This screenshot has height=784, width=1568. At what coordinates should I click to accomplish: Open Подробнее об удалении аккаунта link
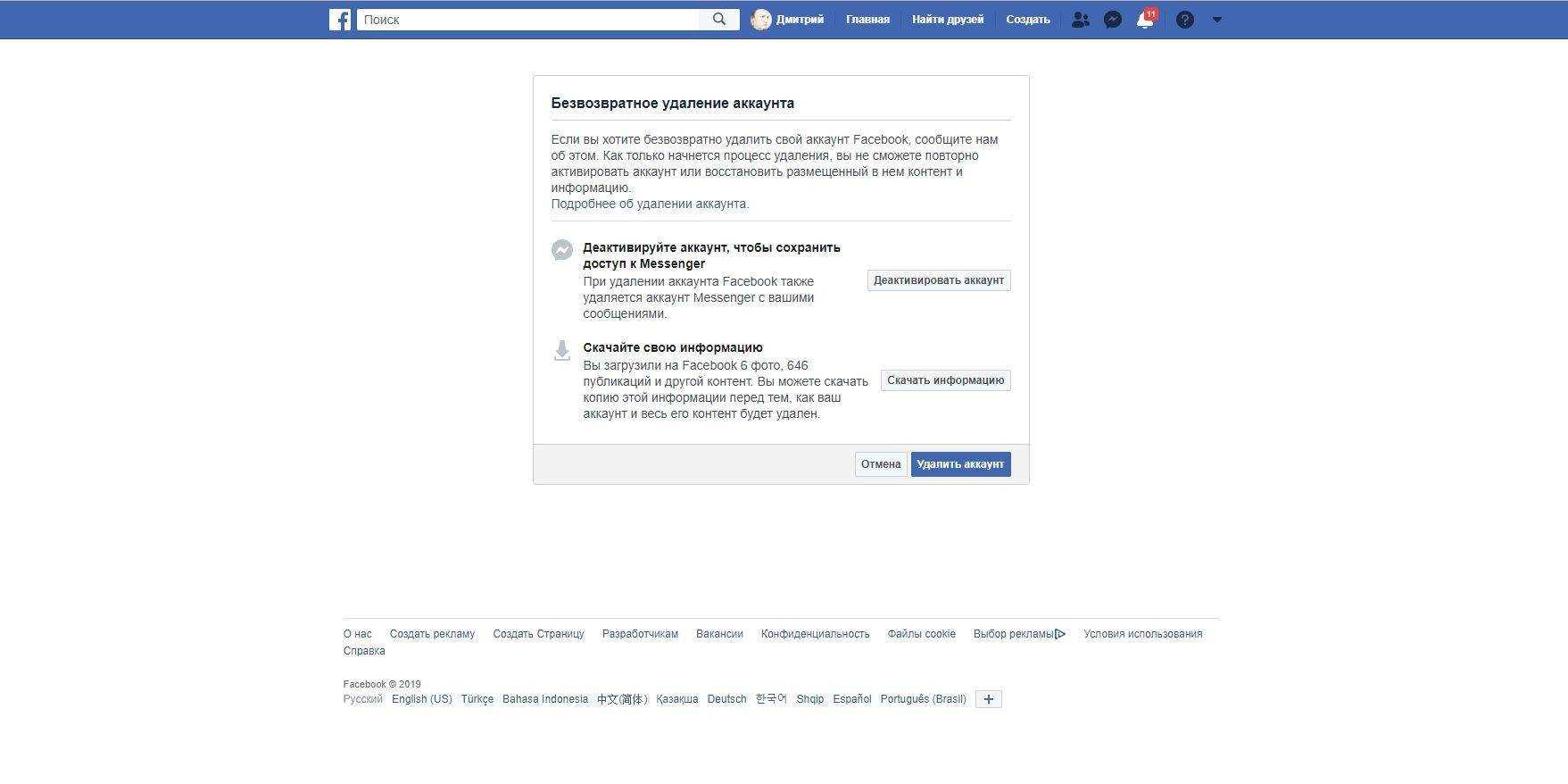[x=650, y=204]
